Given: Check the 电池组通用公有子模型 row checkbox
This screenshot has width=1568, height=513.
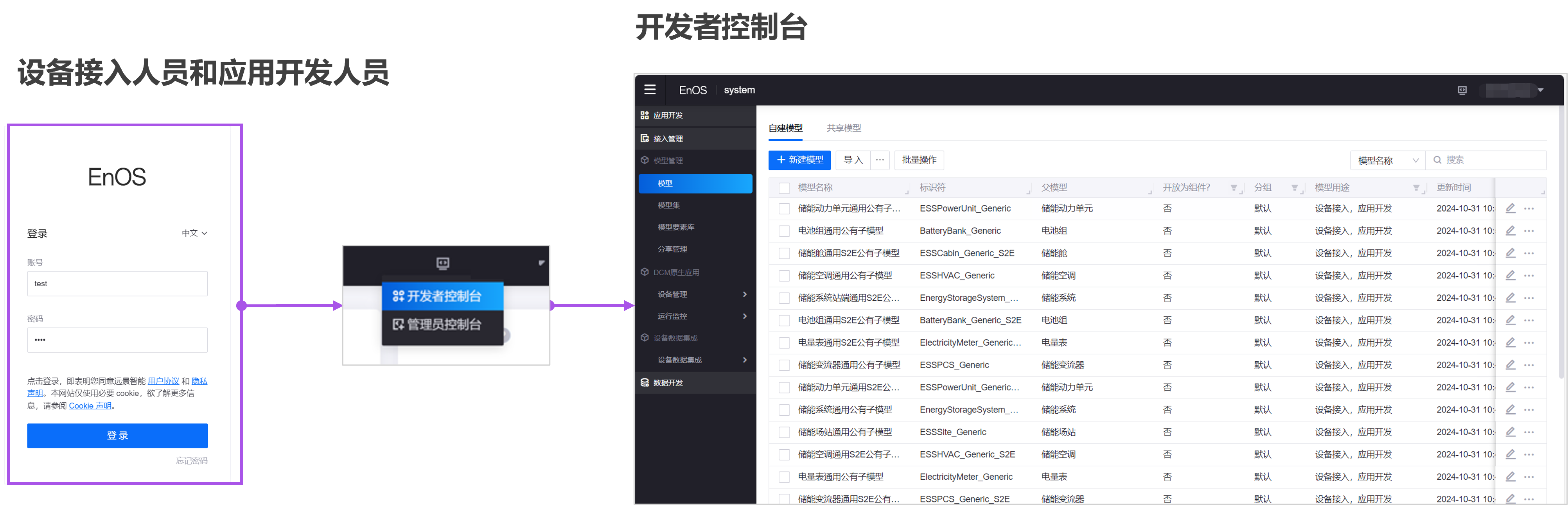Looking at the screenshot, I should (785, 231).
